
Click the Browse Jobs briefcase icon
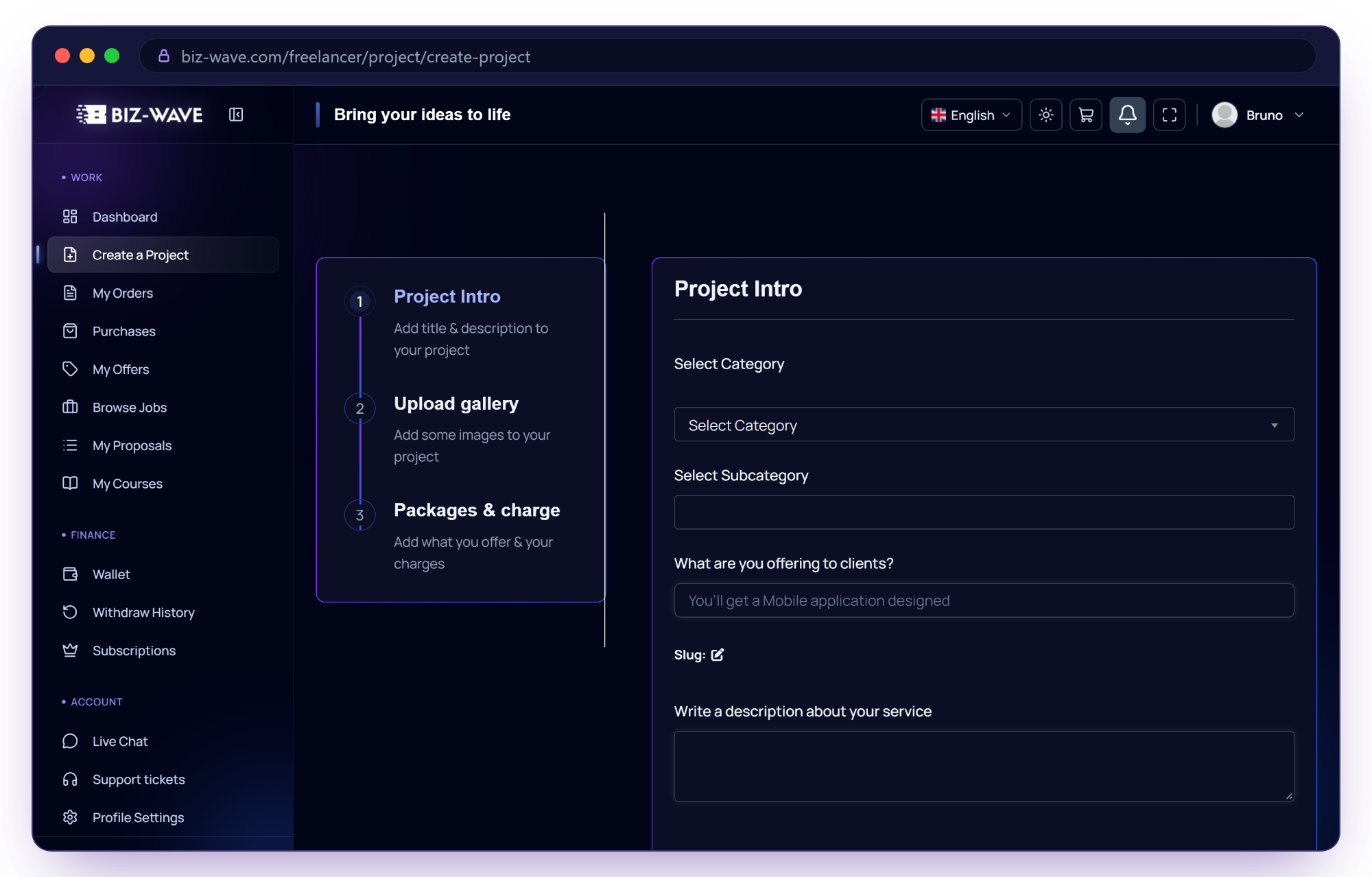[70, 407]
